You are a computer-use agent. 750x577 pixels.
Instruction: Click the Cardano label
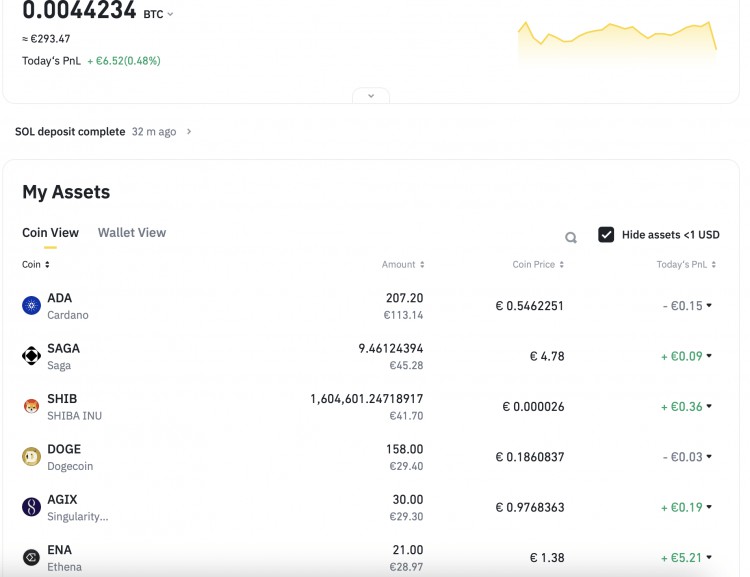click(67, 315)
